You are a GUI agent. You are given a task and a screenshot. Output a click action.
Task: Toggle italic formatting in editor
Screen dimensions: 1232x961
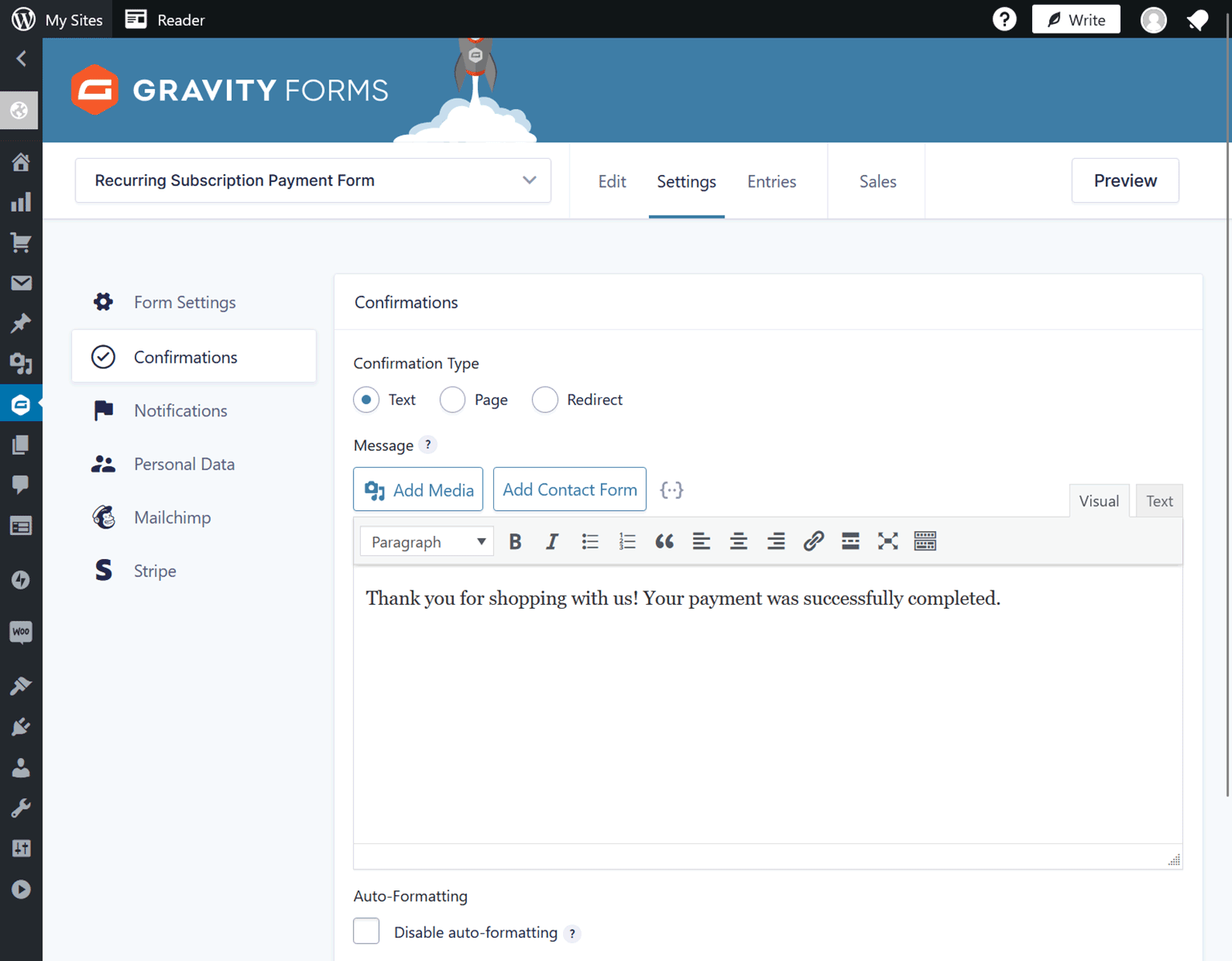click(x=552, y=541)
